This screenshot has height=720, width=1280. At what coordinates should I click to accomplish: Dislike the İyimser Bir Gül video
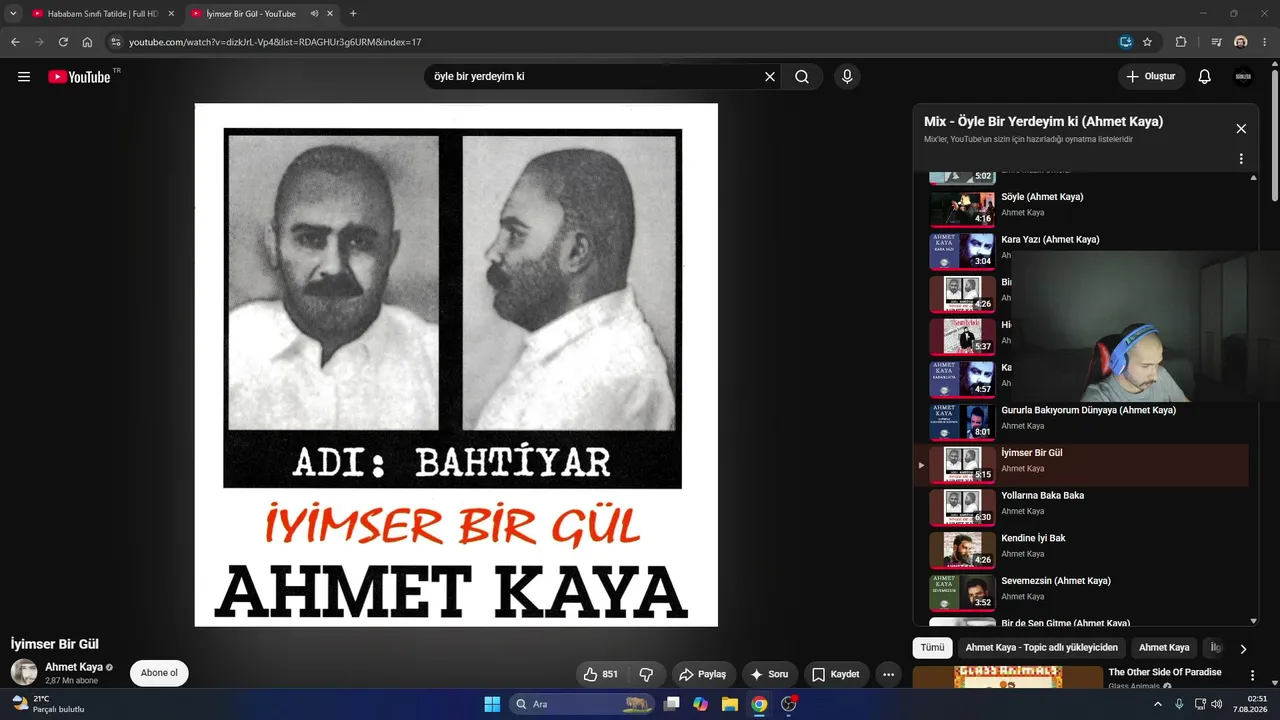pyautogui.click(x=646, y=674)
